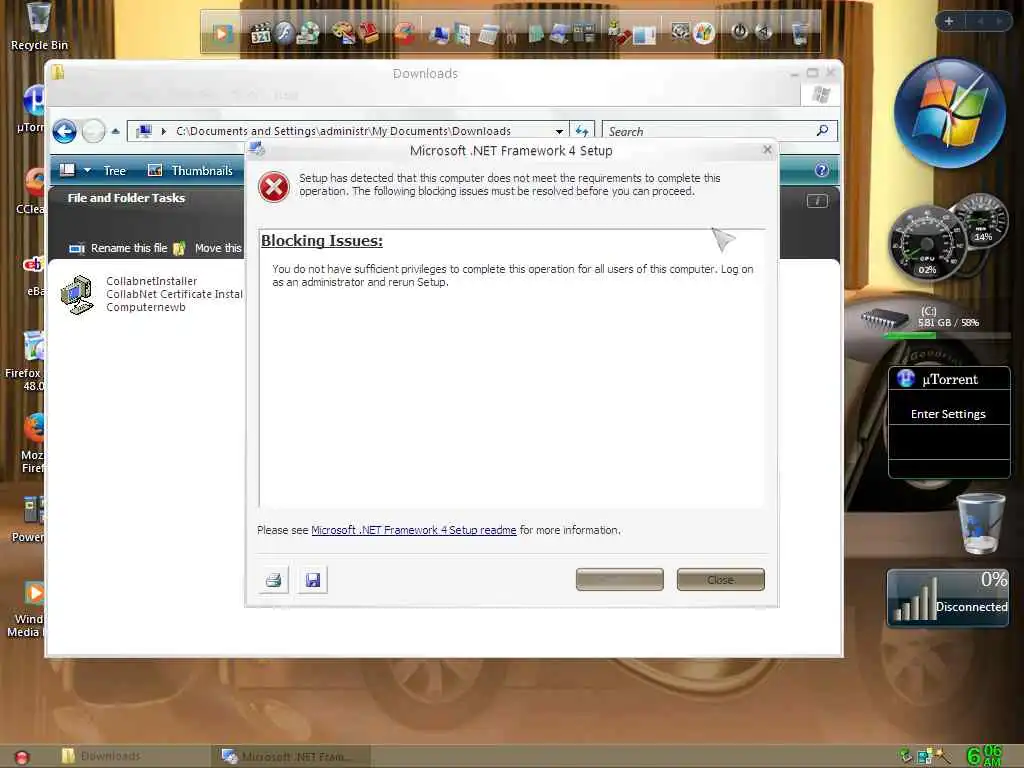Open the µTorrent gadget icon
Viewport: 1024px width, 768px height.
[906, 378]
